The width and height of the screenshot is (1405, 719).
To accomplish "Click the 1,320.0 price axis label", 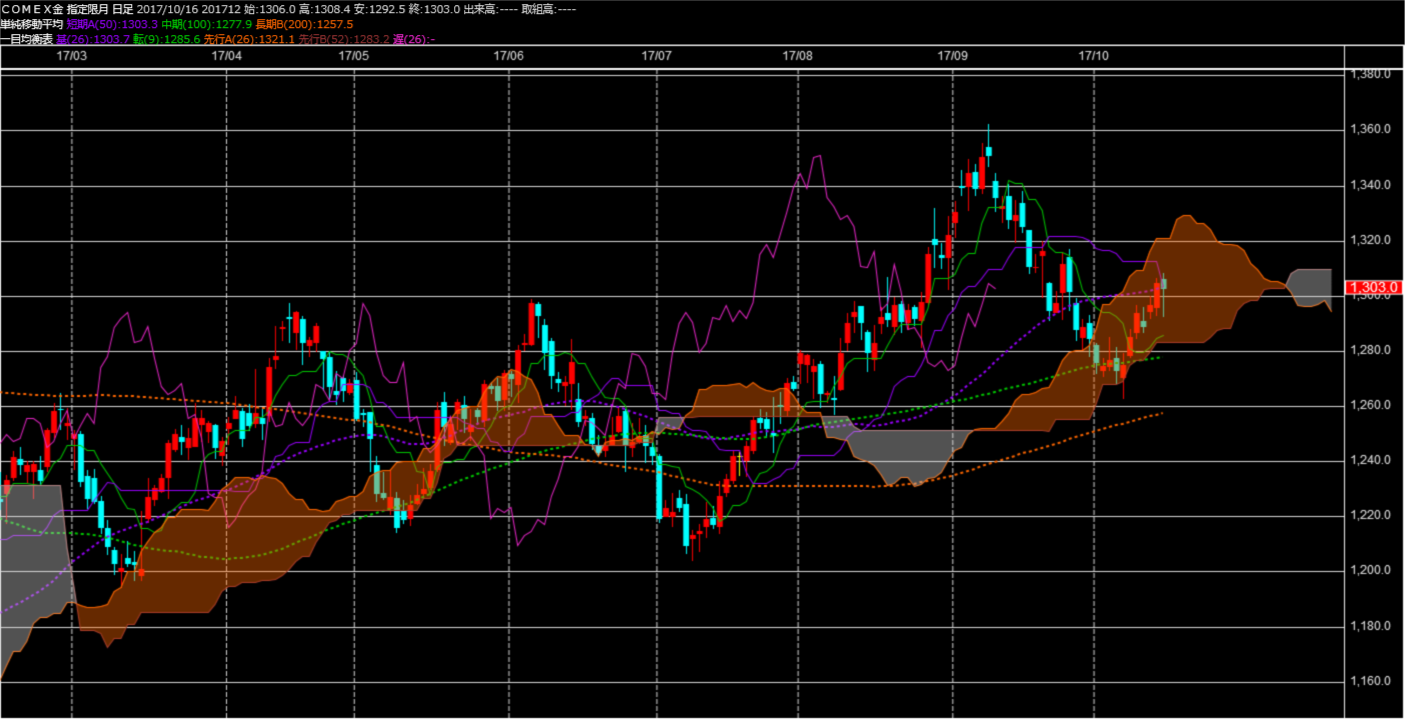I will (1371, 240).
